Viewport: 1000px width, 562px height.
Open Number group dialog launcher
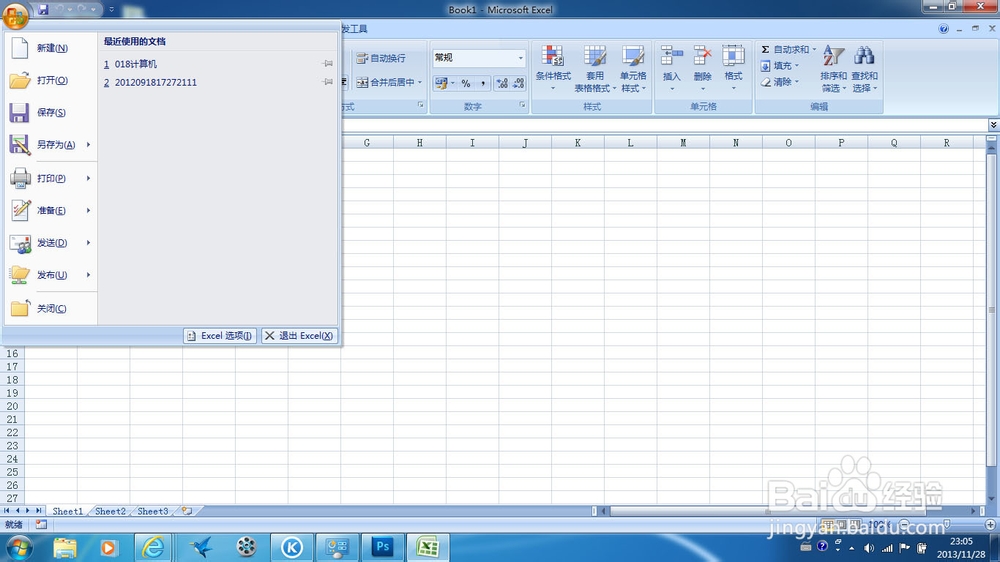(522, 105)
